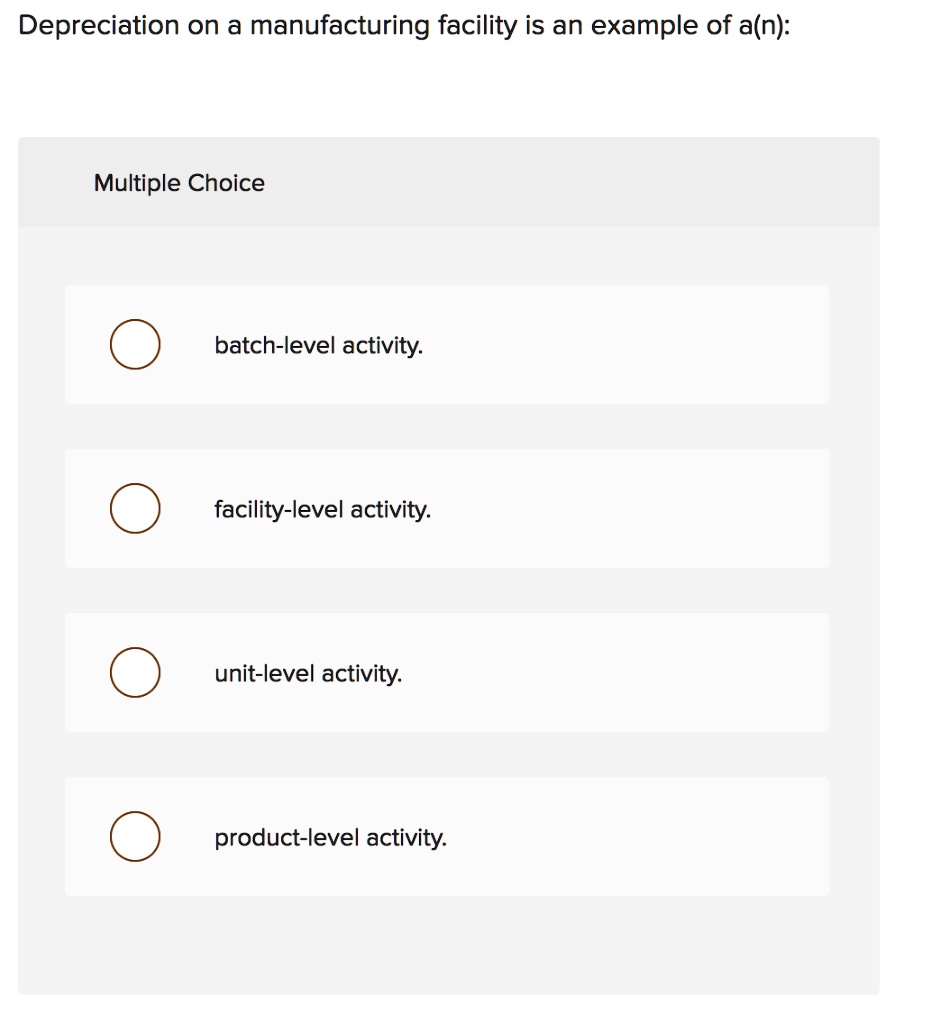This screenshot has width=932, height=1024.
Task: Click the word "Choice" in the header
Action: pos(227,183)
